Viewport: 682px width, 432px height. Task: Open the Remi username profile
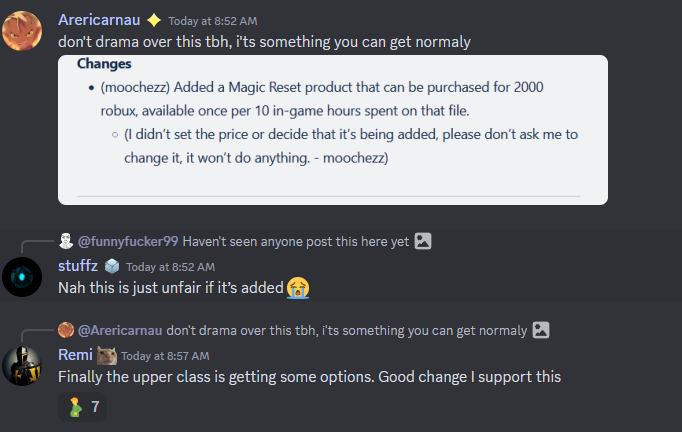point(75,355)
